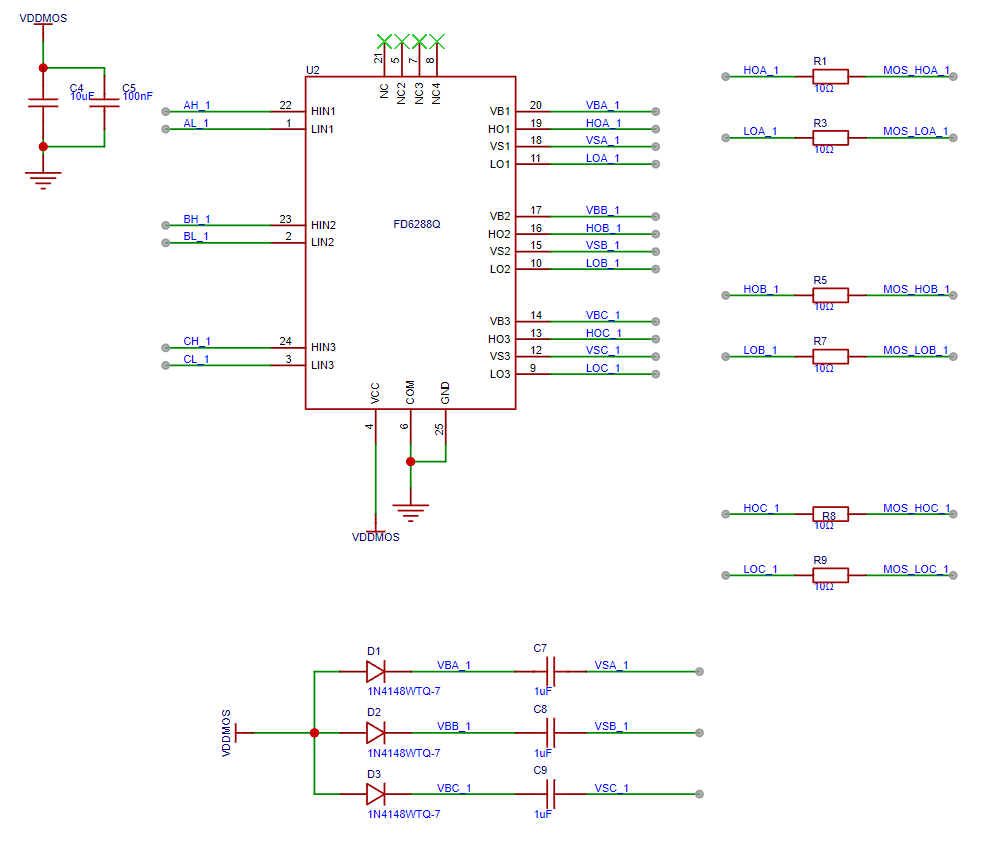Click VSB_1 label right of C8
Screen dimensions: 1003x842
pos(611,726)
